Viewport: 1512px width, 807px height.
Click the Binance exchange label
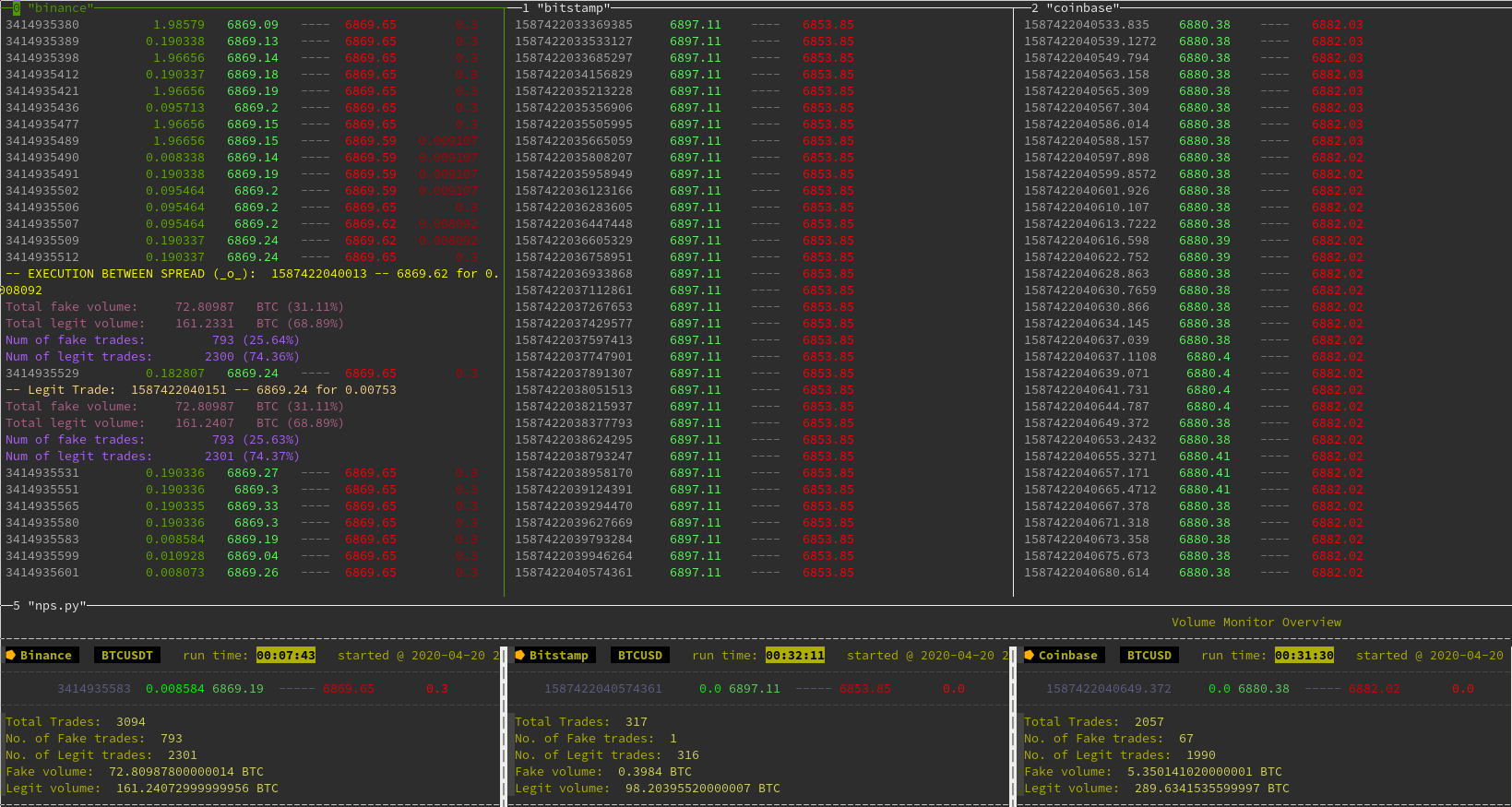pos(46,656)
